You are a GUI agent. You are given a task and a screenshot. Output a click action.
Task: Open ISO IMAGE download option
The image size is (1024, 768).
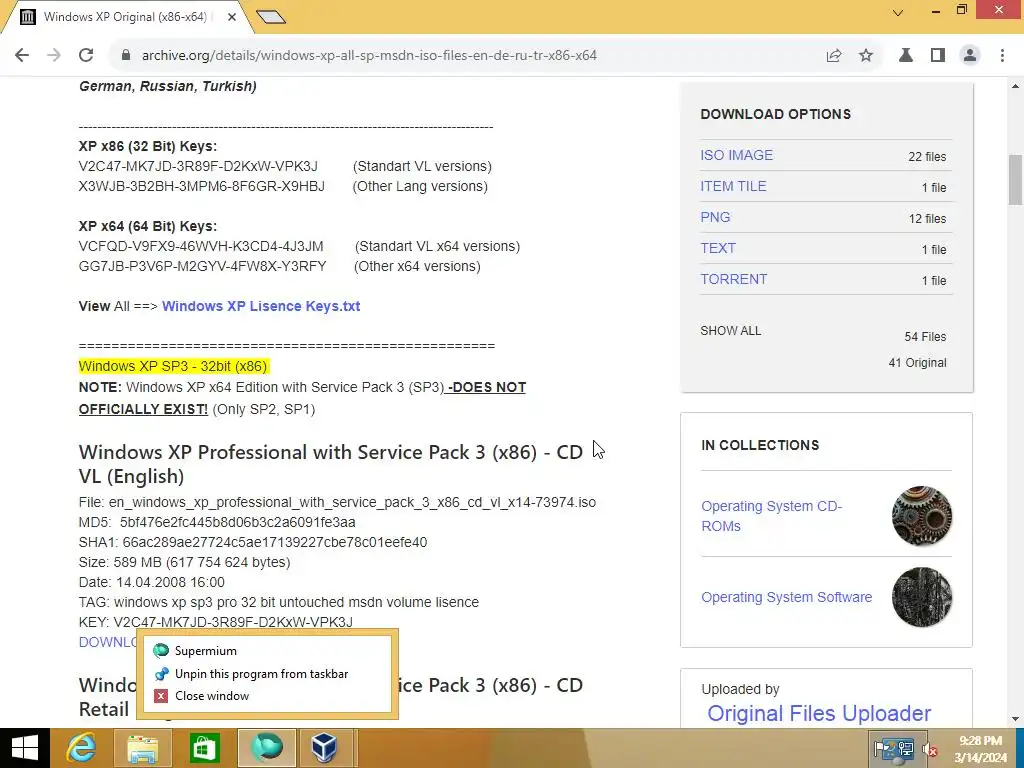click(x=736, y=155)
